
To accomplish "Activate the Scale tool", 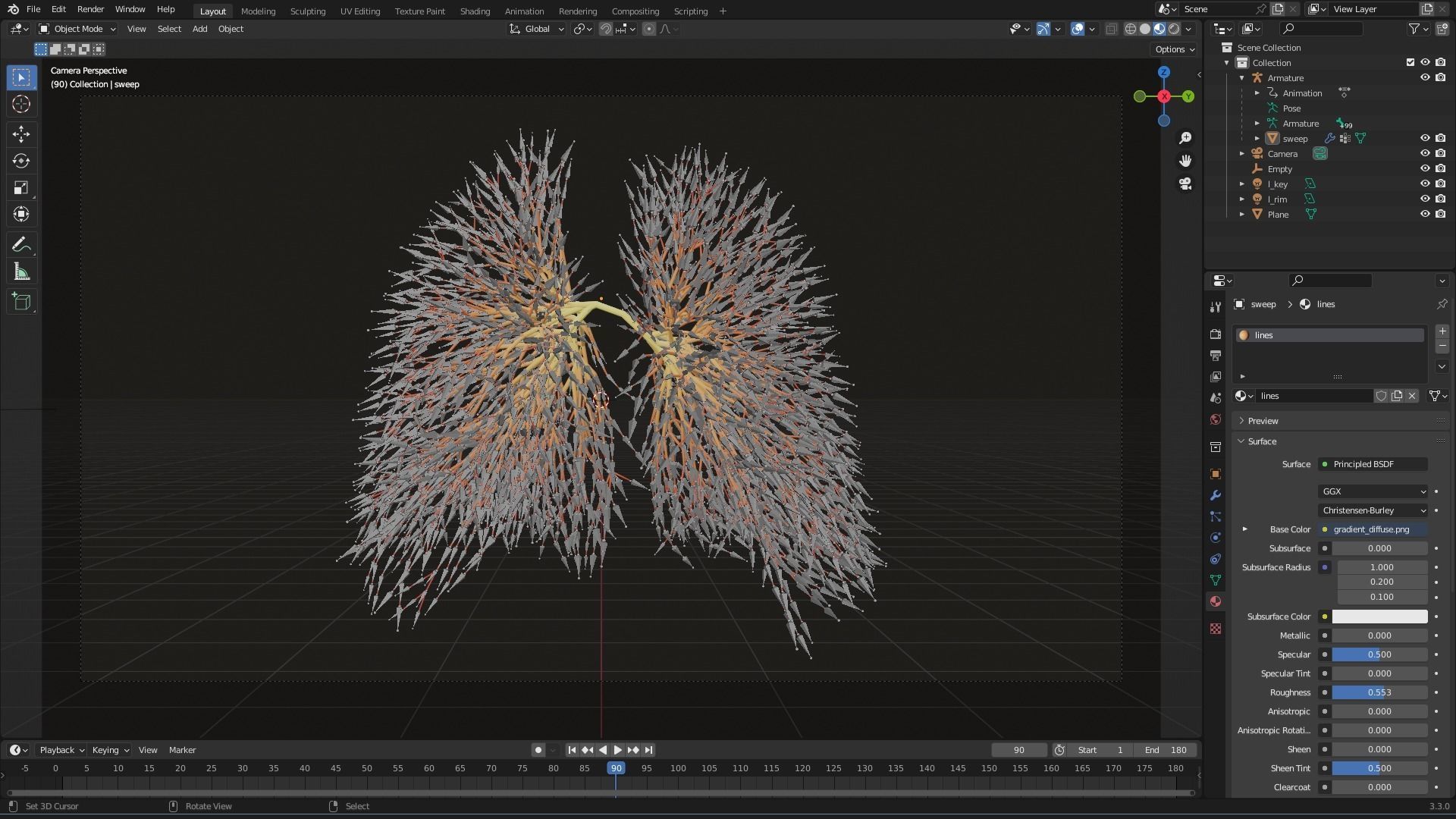I will coord(21,187).
